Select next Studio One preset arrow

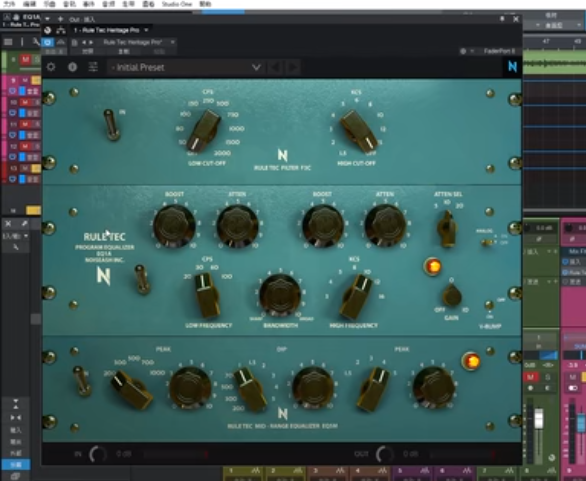click(x=91, y=42)
